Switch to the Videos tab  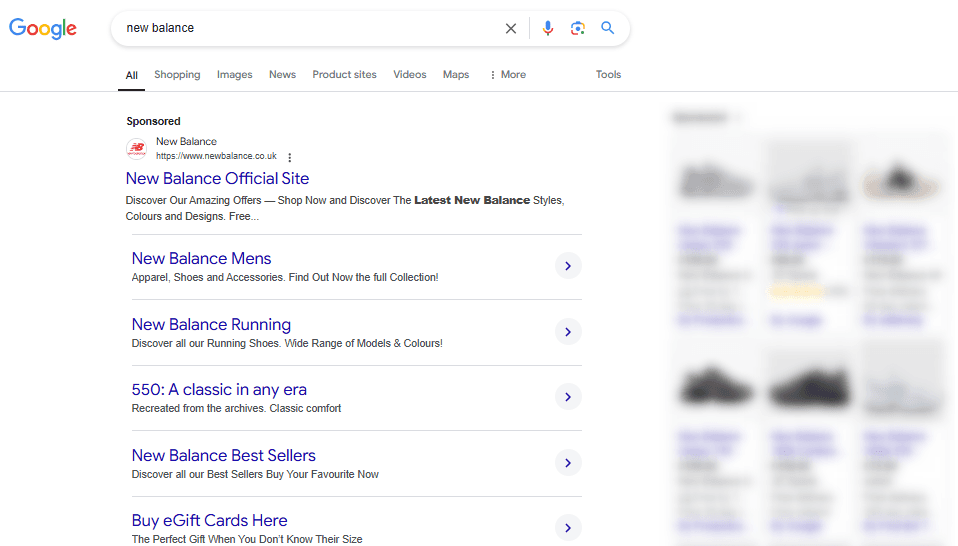point(409,75)
